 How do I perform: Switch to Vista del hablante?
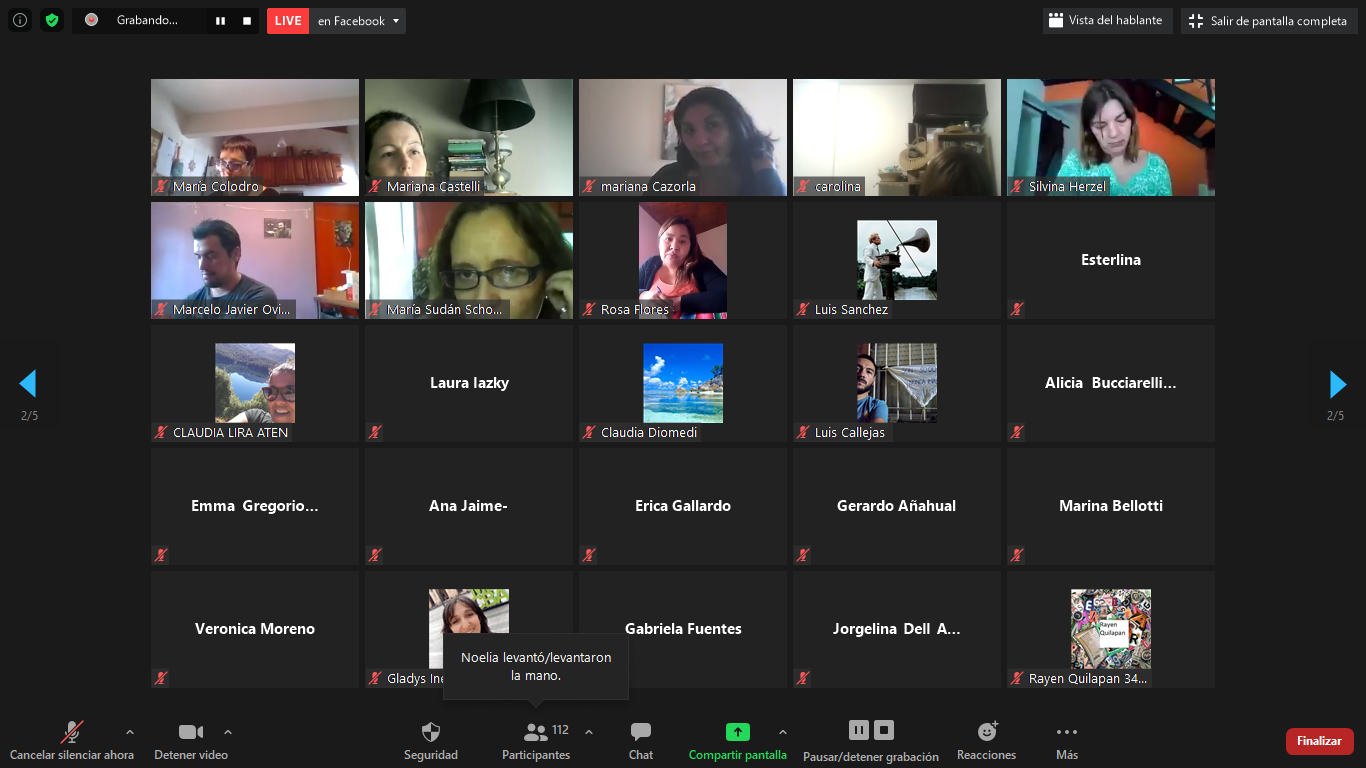point(1106,21)
